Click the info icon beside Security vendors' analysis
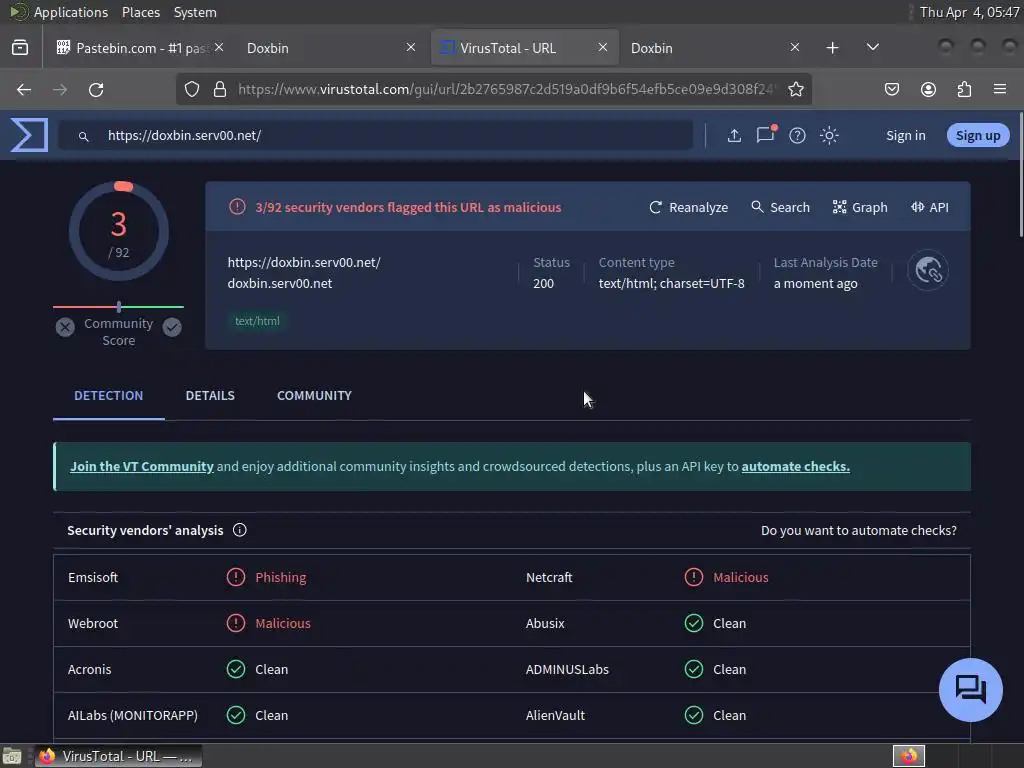 (x=240, y=530)
